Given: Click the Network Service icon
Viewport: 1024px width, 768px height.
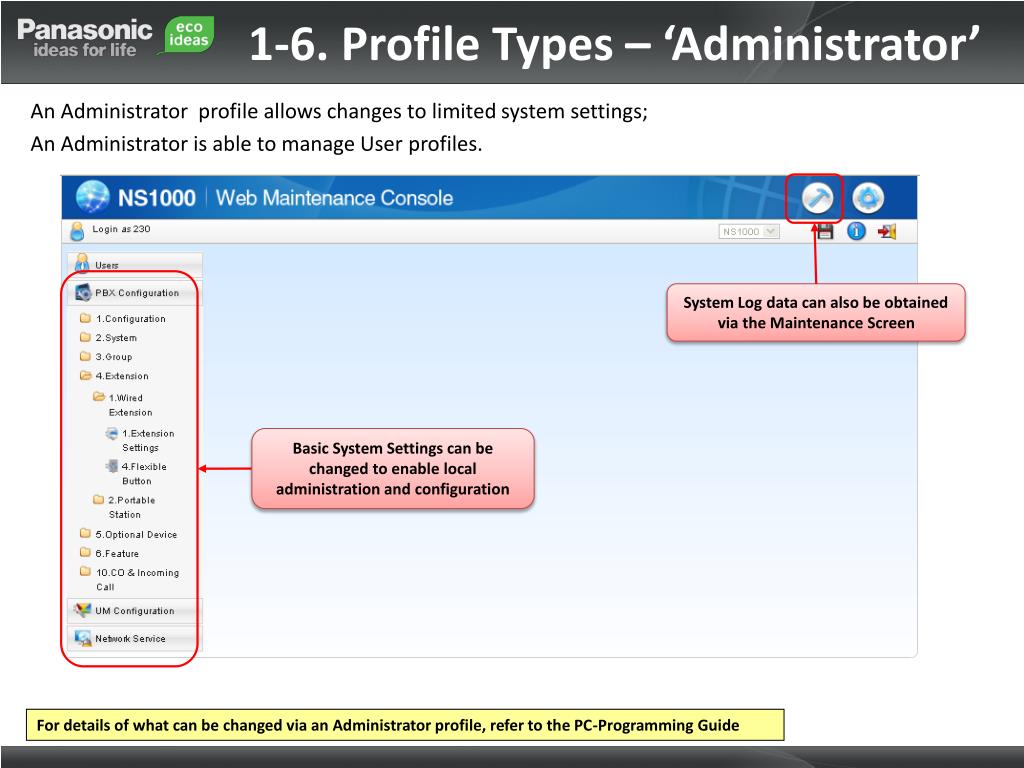Looking at the screenshot, I should tap(83, 638).
